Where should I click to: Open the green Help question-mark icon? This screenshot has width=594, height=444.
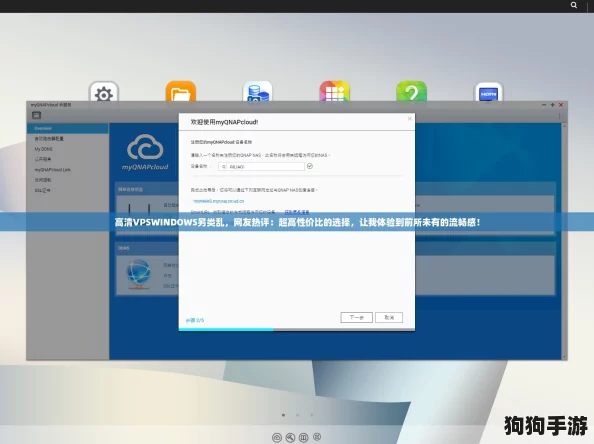coord(411,91)
